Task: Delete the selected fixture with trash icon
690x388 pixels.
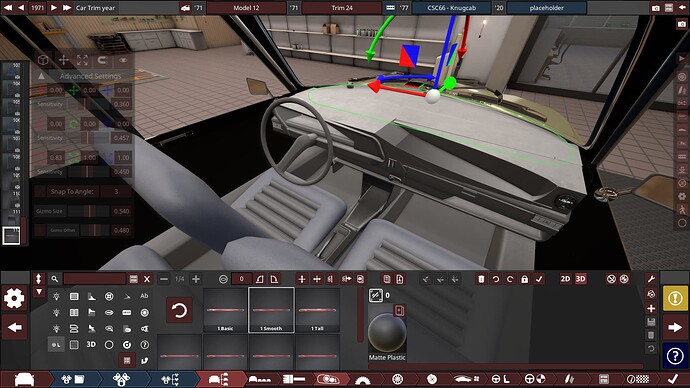Action: tap(481, 279)
